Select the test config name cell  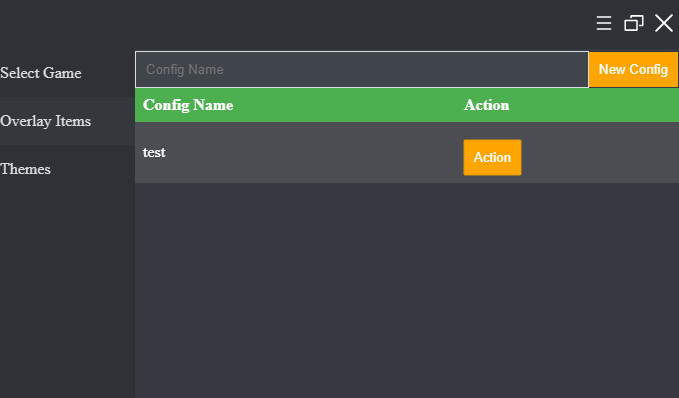154,152
